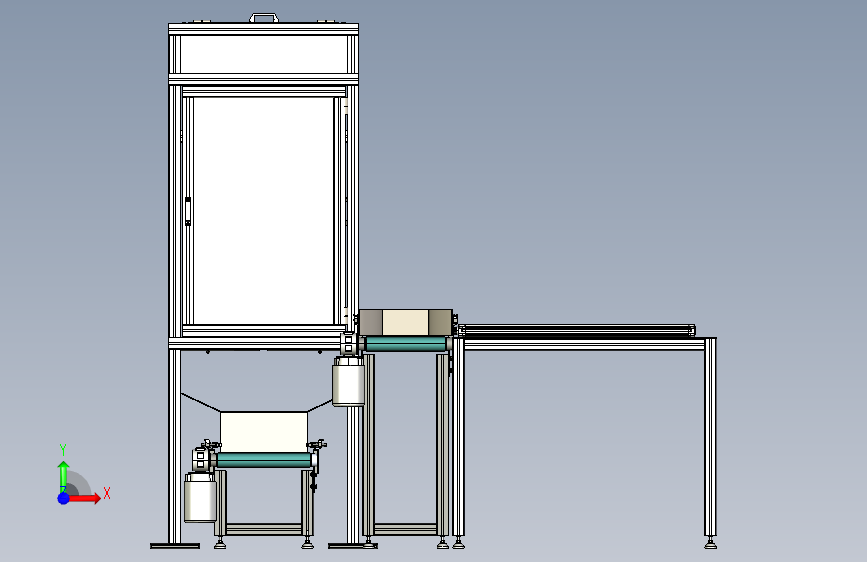Pick the small black door latch on cabinet
The height and width of the screenshot is (562, 867).
pyautogui.click(x=188, y=211)
